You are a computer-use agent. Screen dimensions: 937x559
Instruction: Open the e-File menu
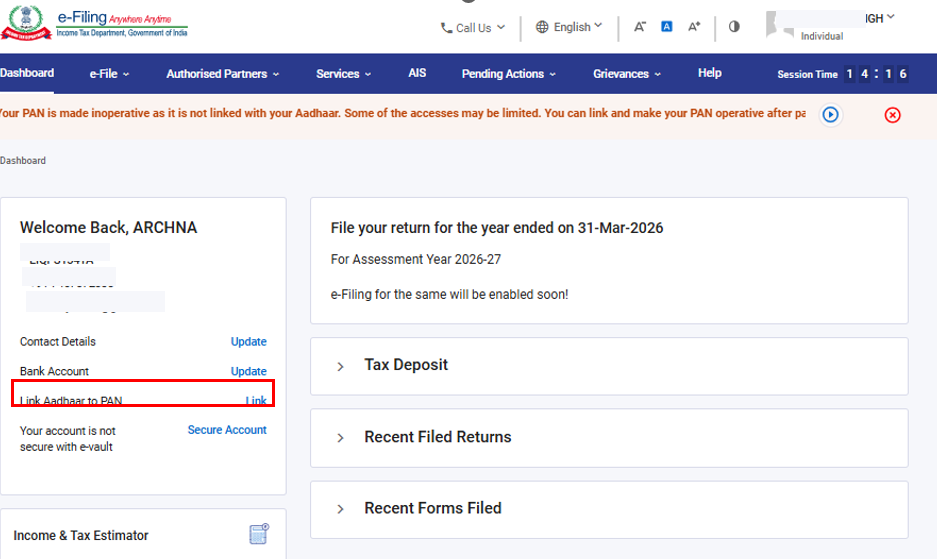tap(109, 74)
